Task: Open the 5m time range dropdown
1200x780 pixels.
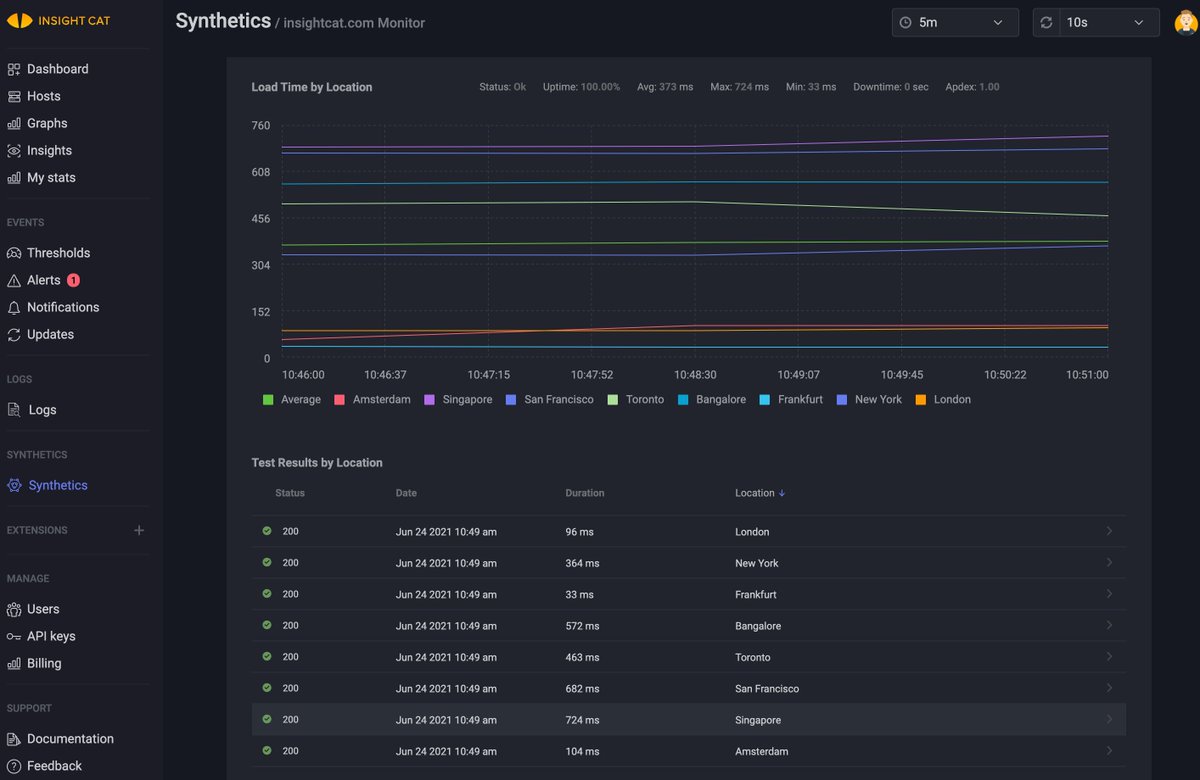Action: tap(955, 22)
